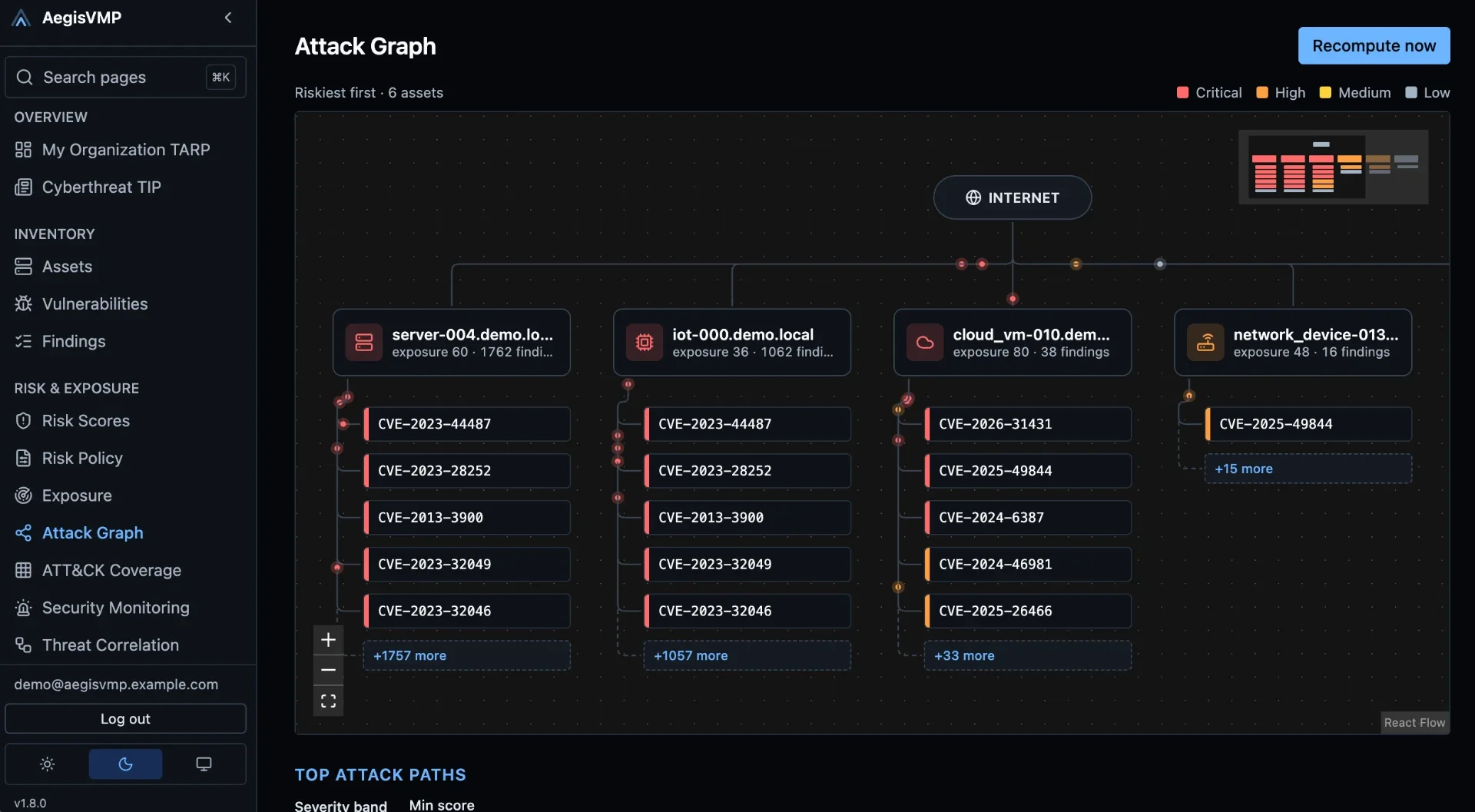Select the INTERNET root node
Viewport: 1475px width, 812px height.
click(1013, 197)
